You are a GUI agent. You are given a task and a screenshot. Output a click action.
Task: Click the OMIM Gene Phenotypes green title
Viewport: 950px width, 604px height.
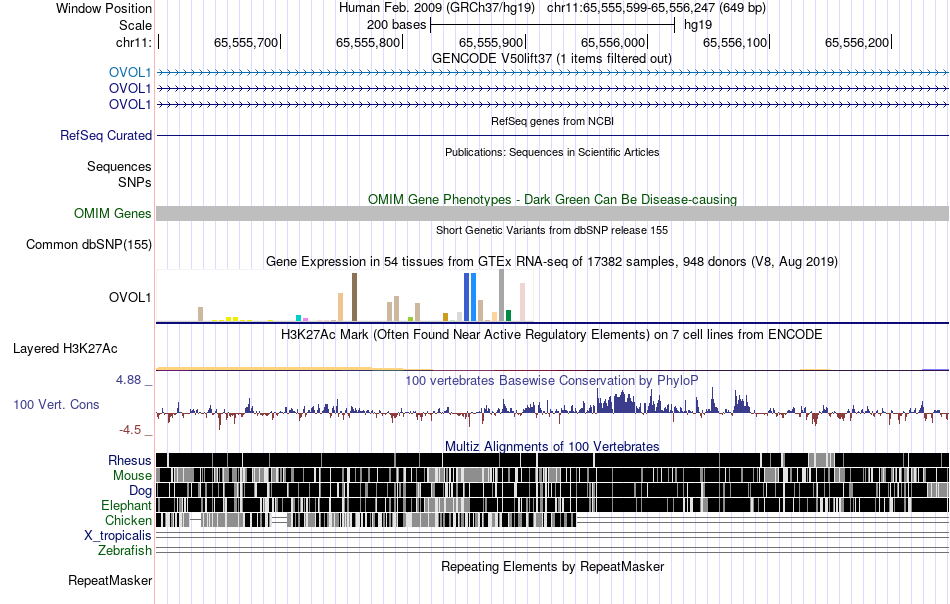click(553, 199)
